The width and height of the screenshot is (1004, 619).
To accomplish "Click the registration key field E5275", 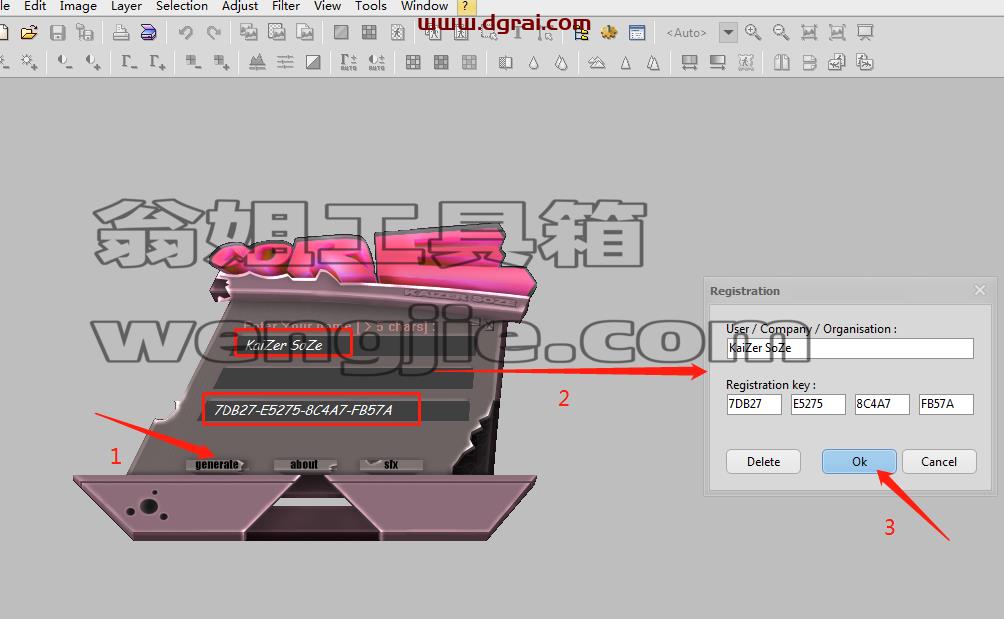I will pyautogui.click(x=818, y=404).
